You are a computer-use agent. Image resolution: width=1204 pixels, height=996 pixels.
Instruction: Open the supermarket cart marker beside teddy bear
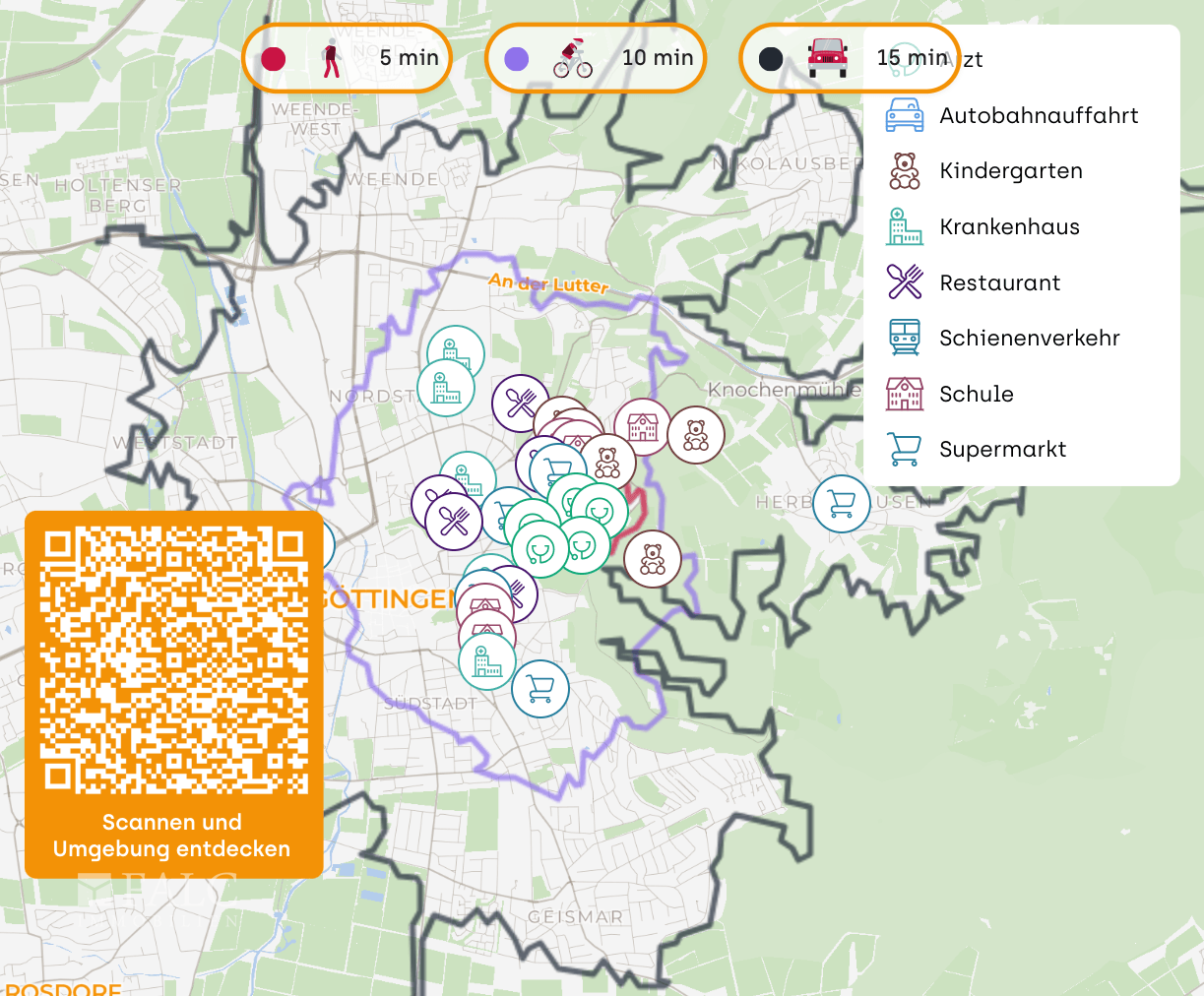point(559,470)
